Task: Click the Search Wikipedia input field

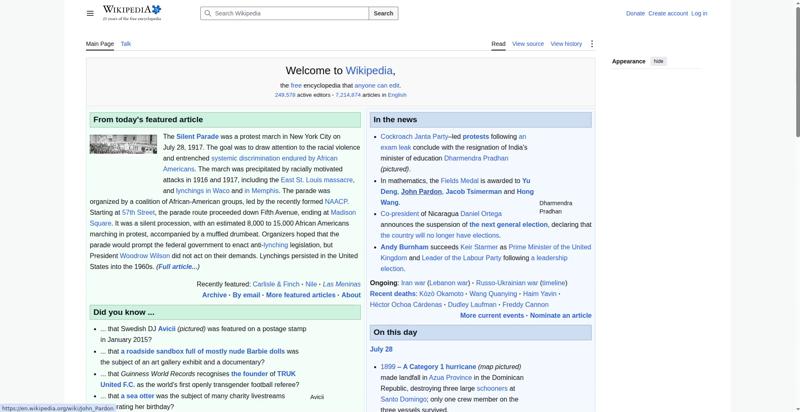Action: (285, 13)
